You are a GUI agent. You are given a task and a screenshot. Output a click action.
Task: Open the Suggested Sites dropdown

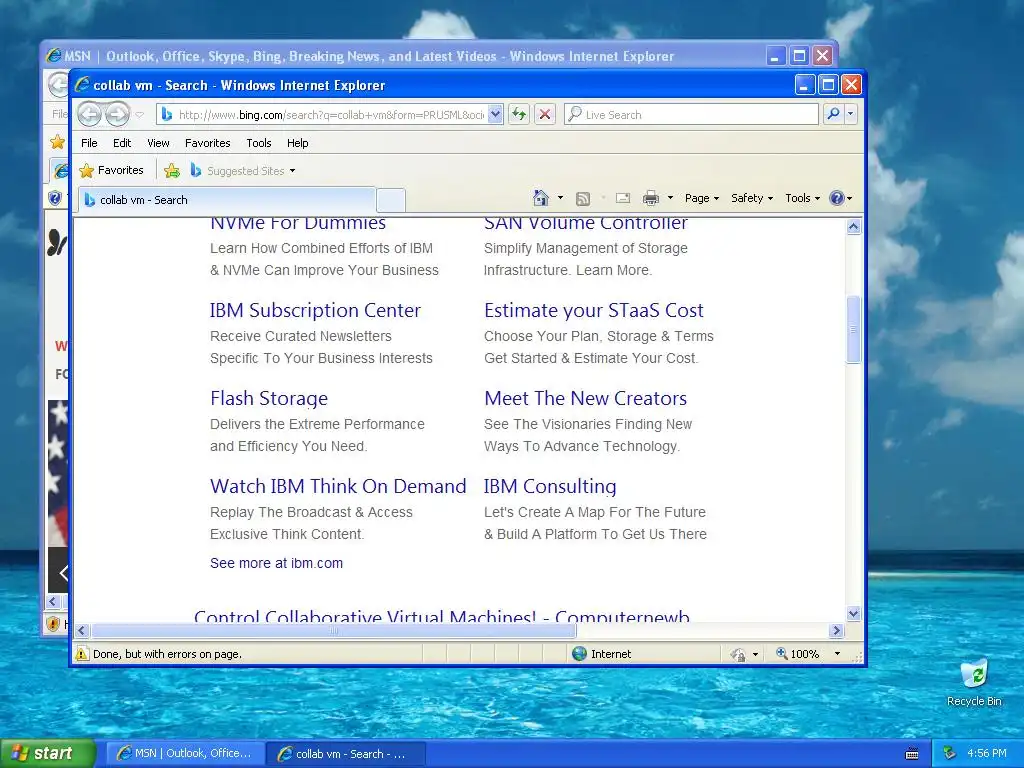tap(243, 170)
